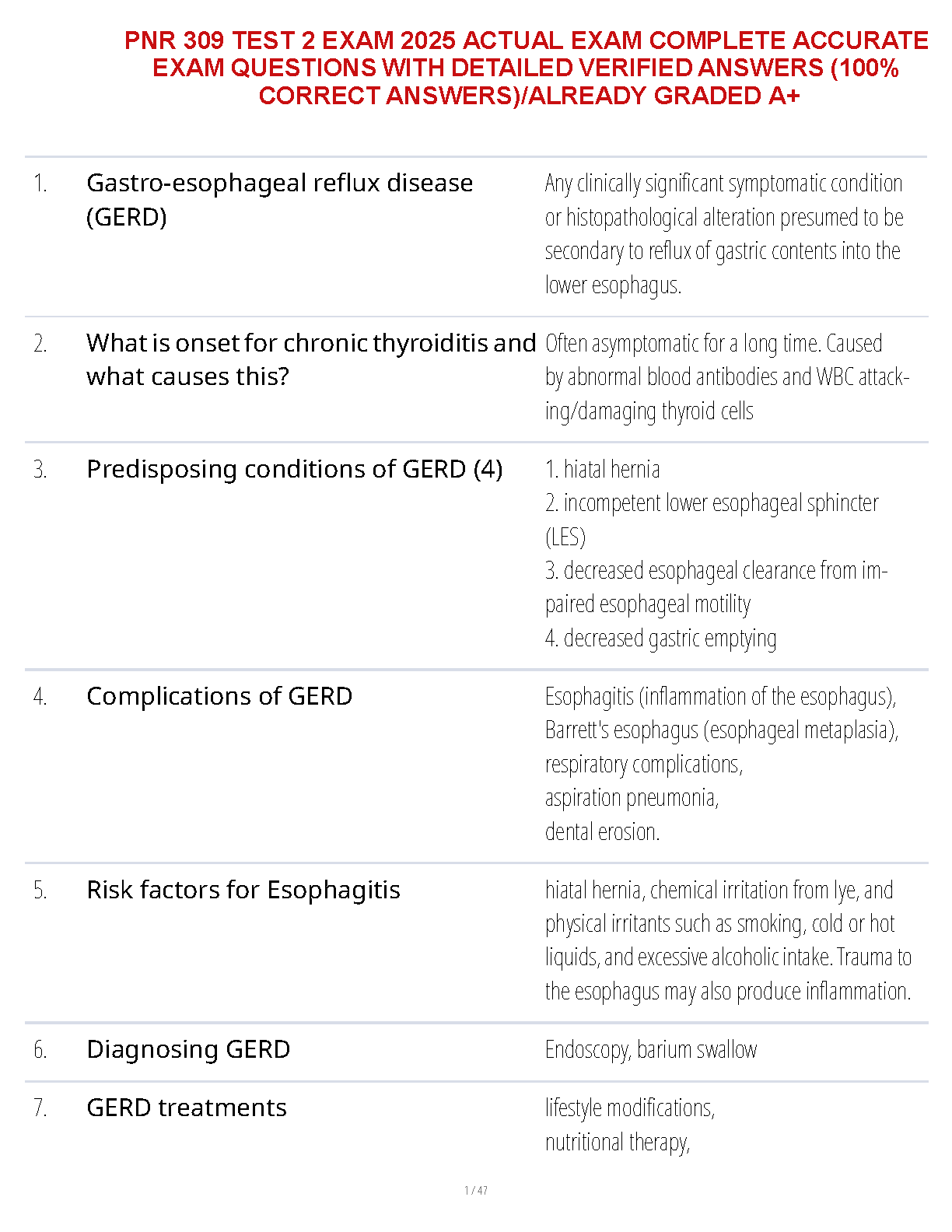The image size is (952, 1232).
Task: Click the "nutritional therapy," answer line
Action: pyautogui.click(x=618, y=1142)
